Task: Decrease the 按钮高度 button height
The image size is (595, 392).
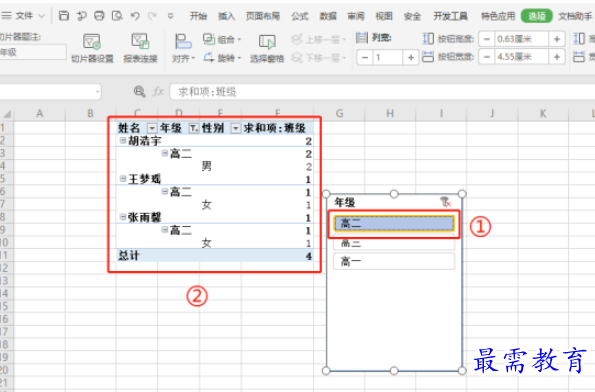Action: (x=487, y=39)
